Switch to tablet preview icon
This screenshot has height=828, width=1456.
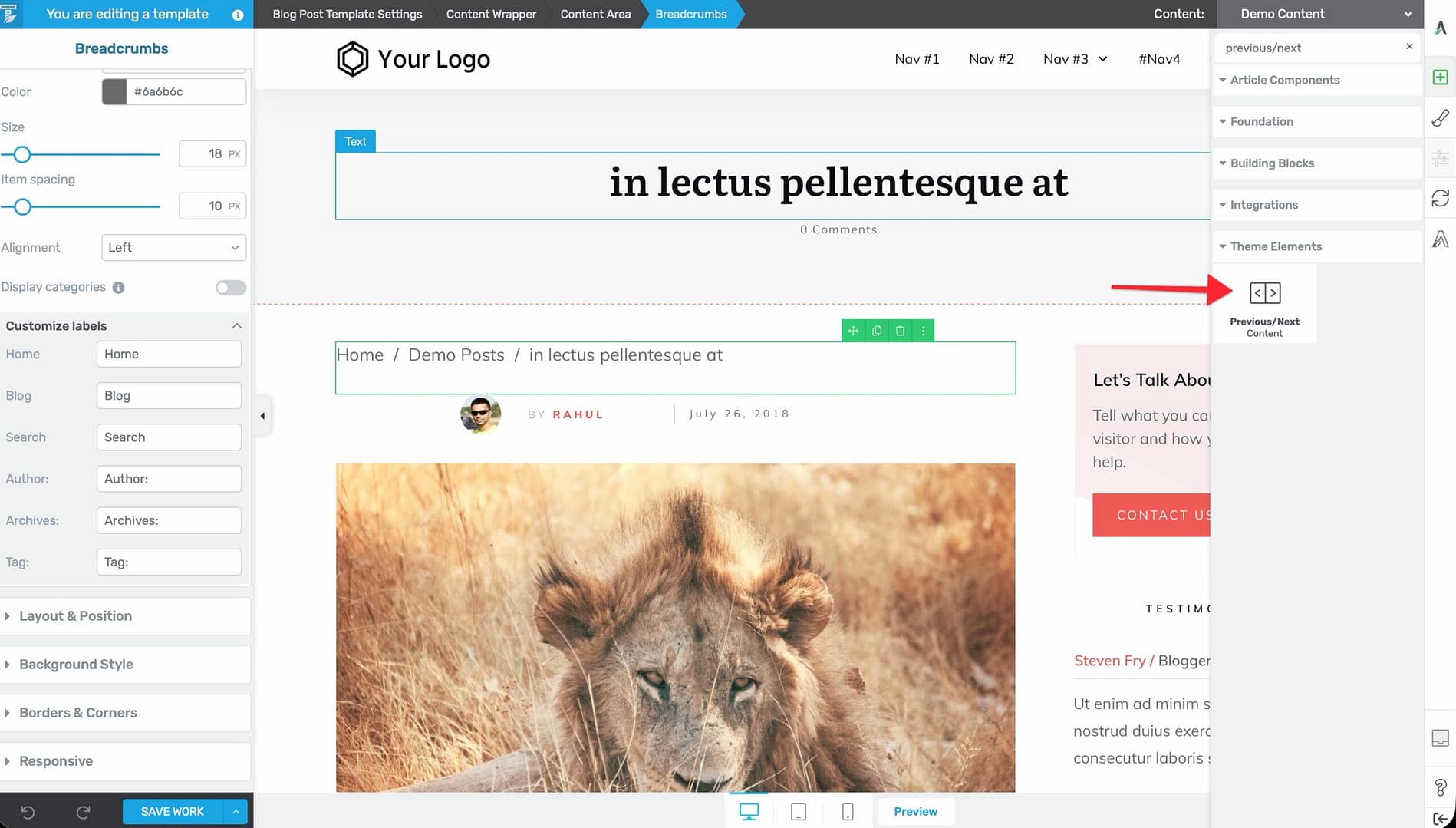tap(798, 811)
